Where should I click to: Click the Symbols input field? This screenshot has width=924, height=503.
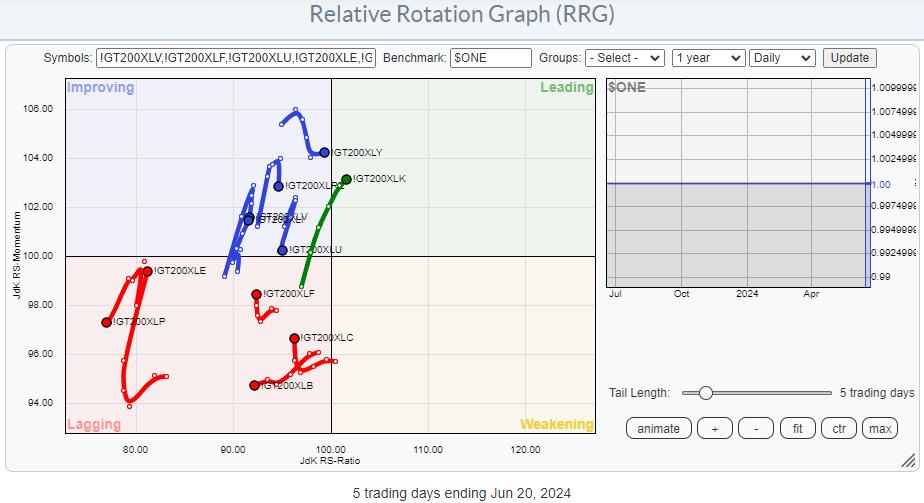coord(236,58)
